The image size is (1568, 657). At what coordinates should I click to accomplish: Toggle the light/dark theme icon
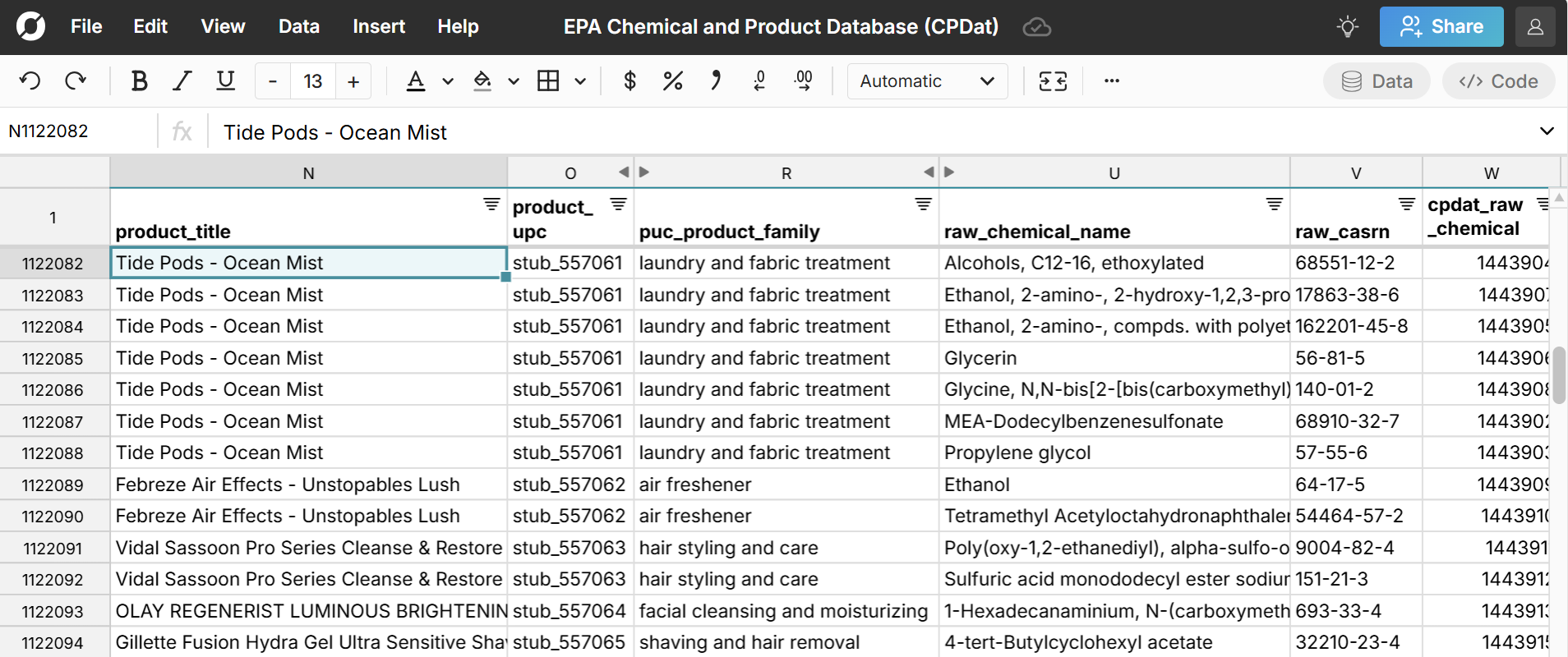pyautogui.click(x=1347, y=27)
